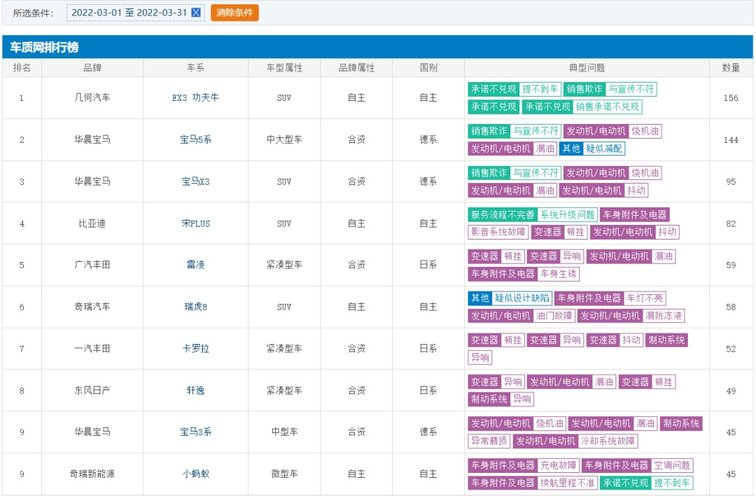Click the 车系 column header
Viewport: 756px width, 496px height.
pos(195,67)
